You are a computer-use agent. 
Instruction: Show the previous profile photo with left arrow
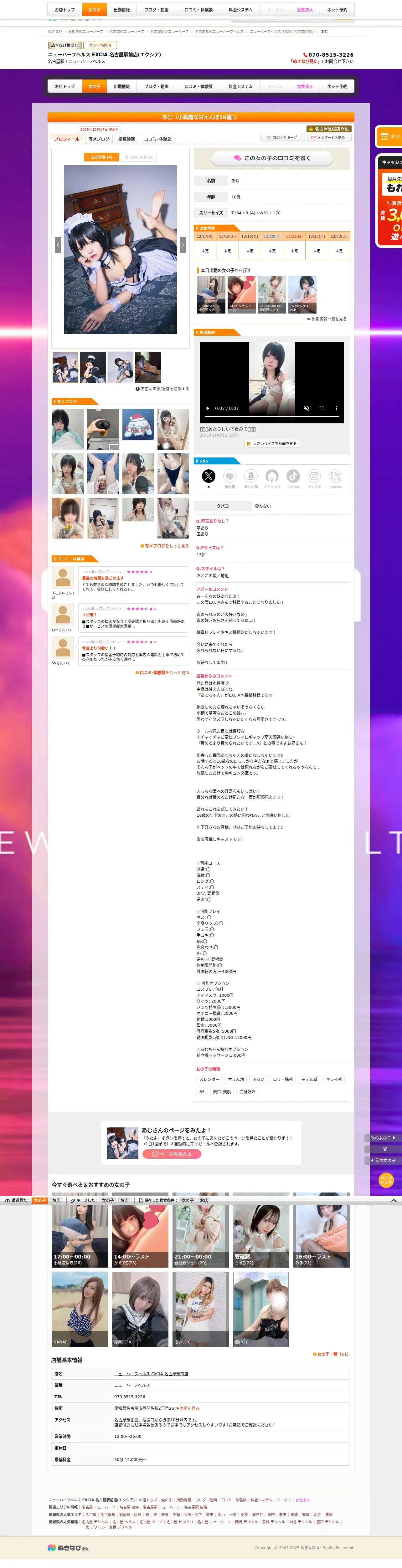[x=58, y=245]
